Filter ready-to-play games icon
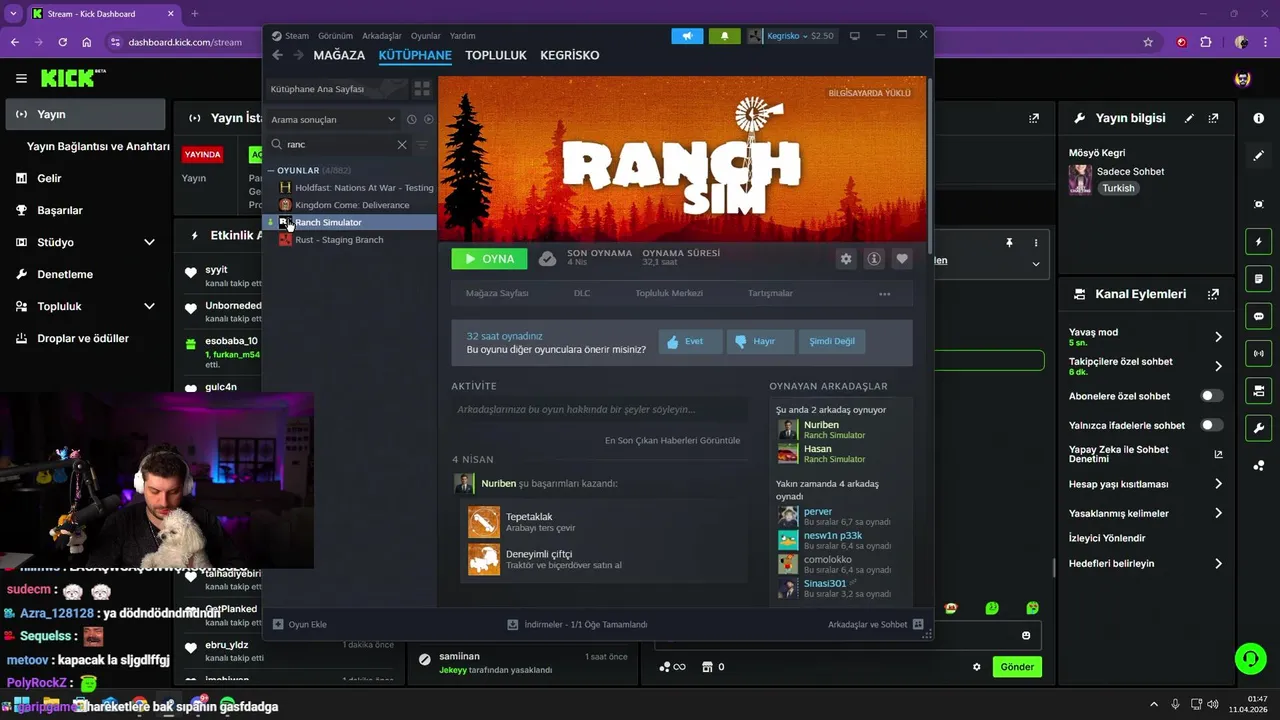1280x720 pixels. pyautogui.click(x=429, y=119)
